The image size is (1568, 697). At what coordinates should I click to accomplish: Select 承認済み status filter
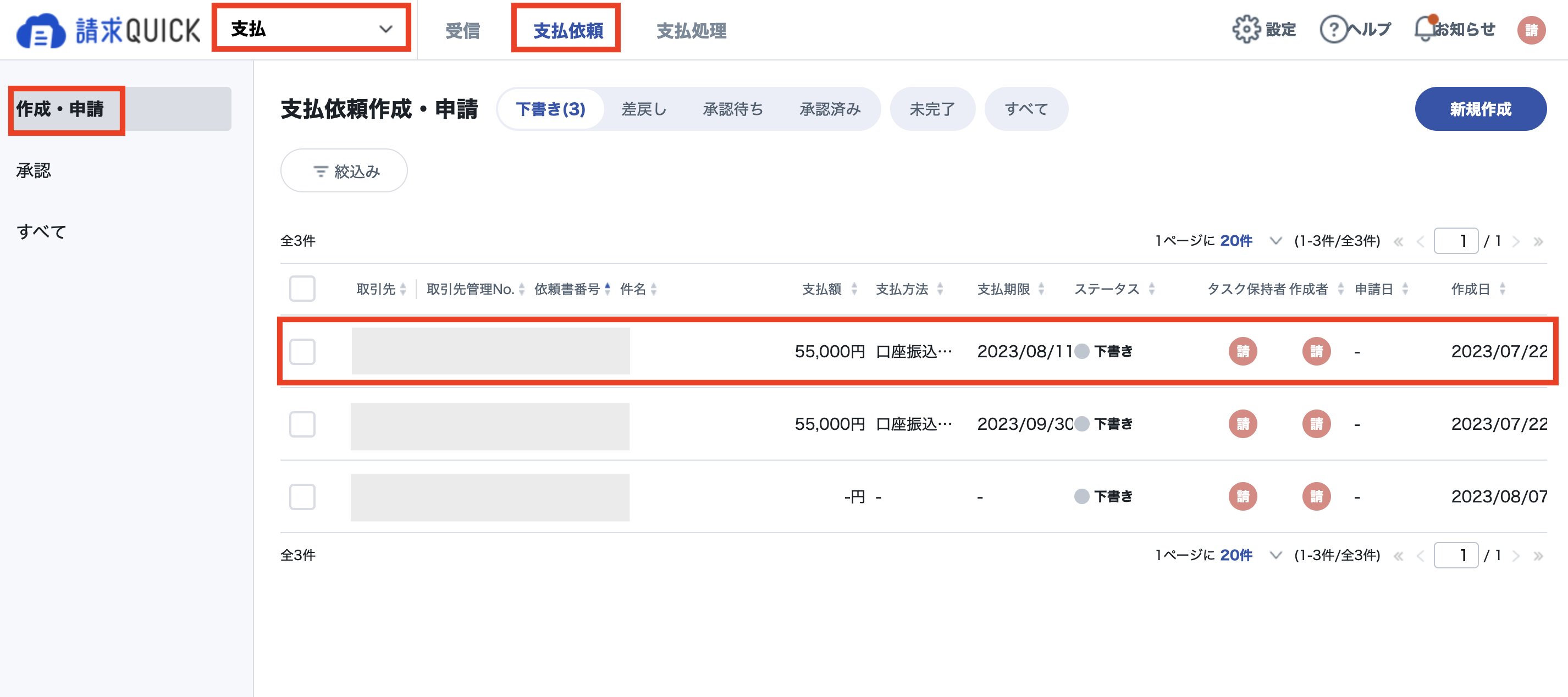coord(830,109)
